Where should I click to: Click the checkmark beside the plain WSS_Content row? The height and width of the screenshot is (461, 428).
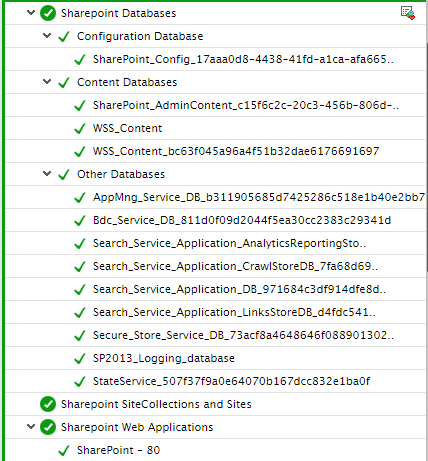pyautogui.click(x=80, y=128)
